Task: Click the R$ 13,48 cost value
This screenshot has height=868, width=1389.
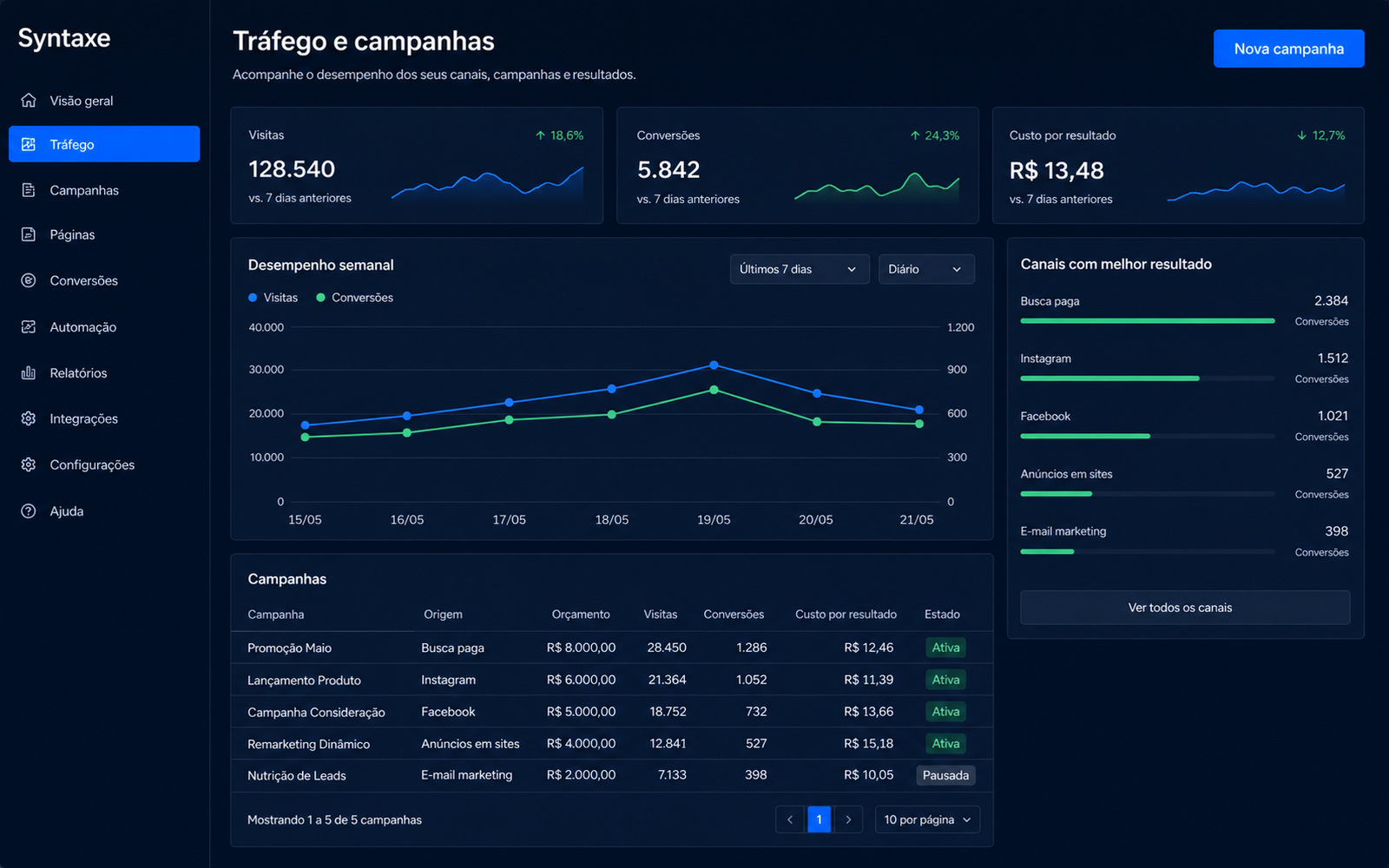Action: pos(1057,171)
